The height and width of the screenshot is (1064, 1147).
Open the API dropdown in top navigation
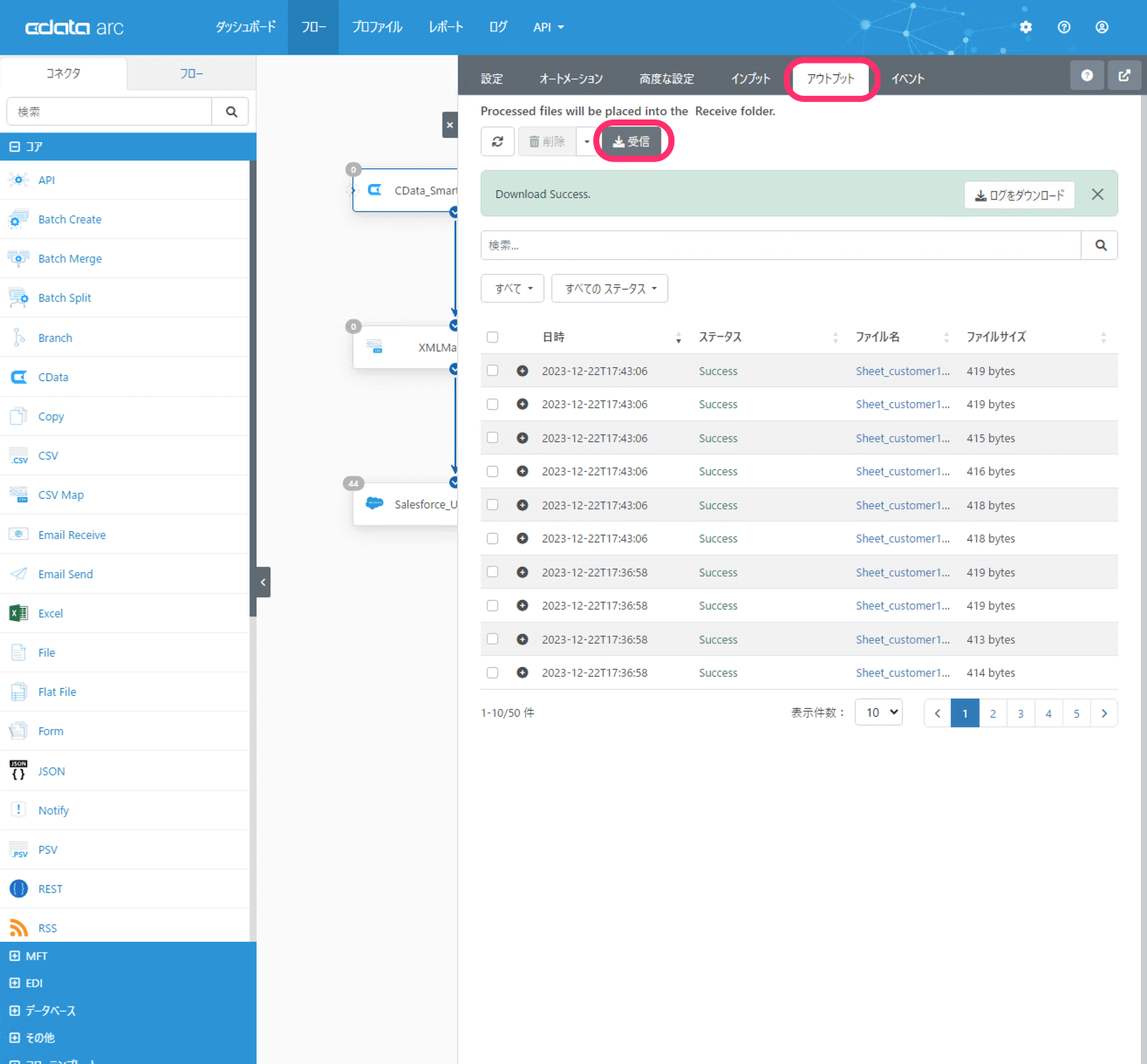point(549,27)
